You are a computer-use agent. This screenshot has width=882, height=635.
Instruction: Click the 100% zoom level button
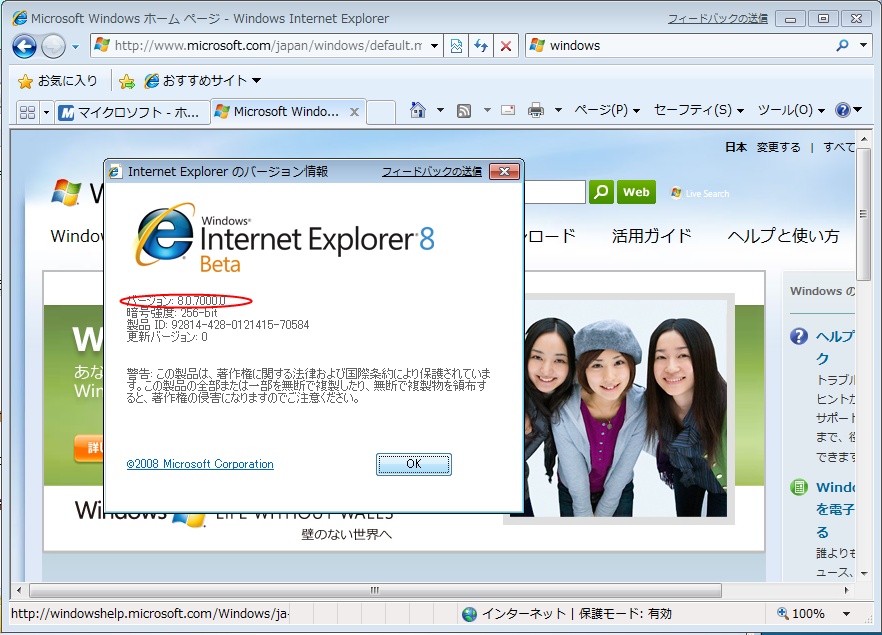click(802, 614)
